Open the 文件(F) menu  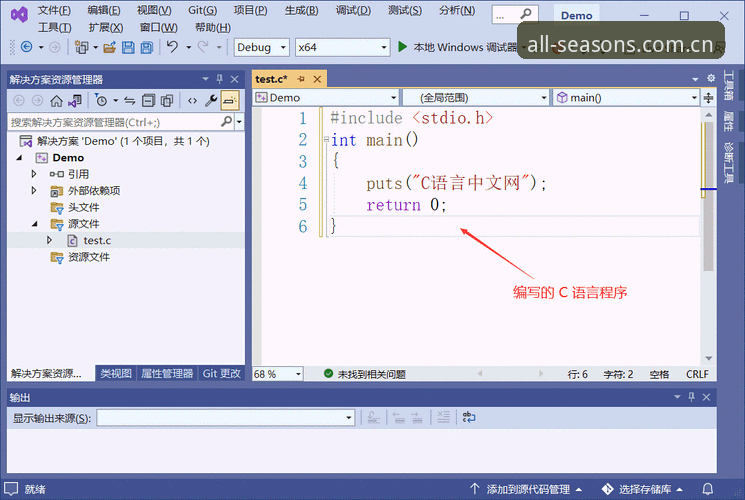click(54, 10)
